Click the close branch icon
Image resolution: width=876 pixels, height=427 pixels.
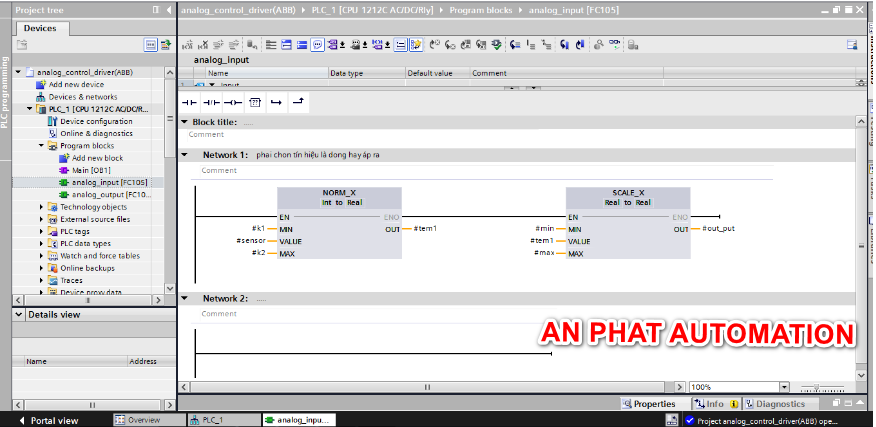tap(297, 102)
